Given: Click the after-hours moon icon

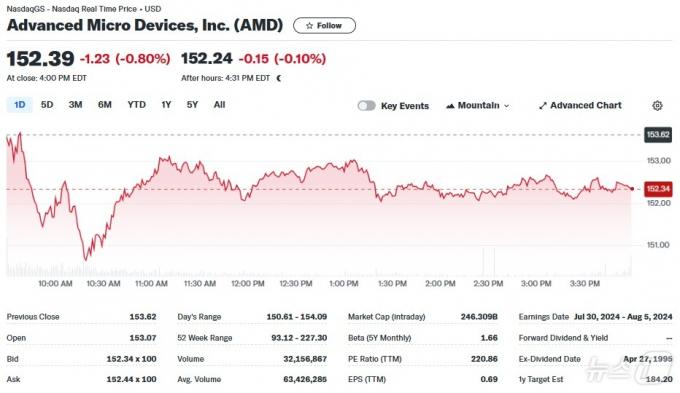Looking at the screenshot, I should coord(279,79).
